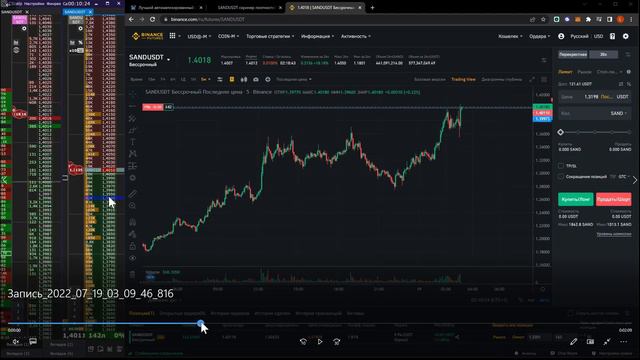Click the price input field
The height and width of the screenshot is (360, 640).
coord(594,97)
